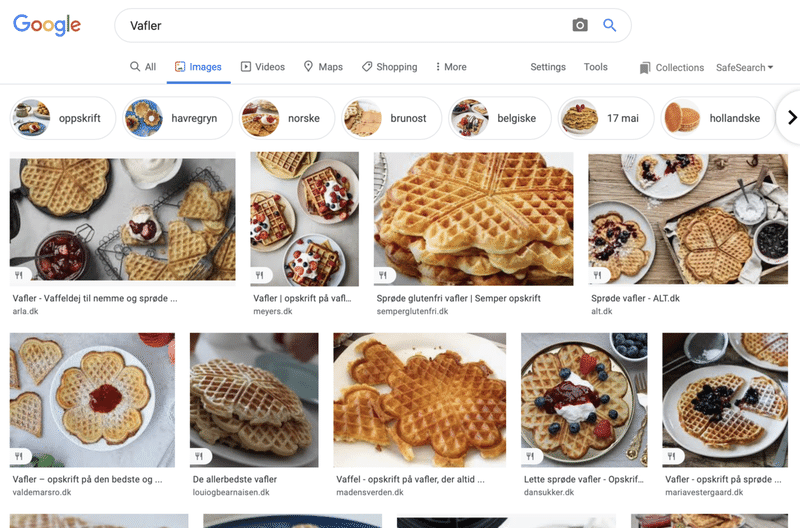The image size is (800, 528).
Task: Click recipe icon on the arla.dk image
Action: (x=19, y=275)
